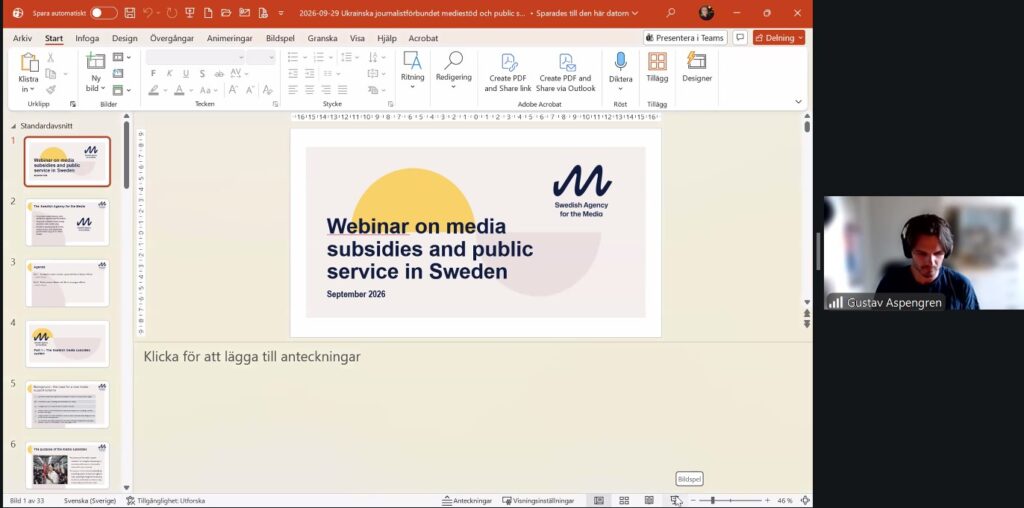Collapse the ribbon with the chevron
Image resolution: width=1024 pixels, height=508 pixels.
[798, 102]
